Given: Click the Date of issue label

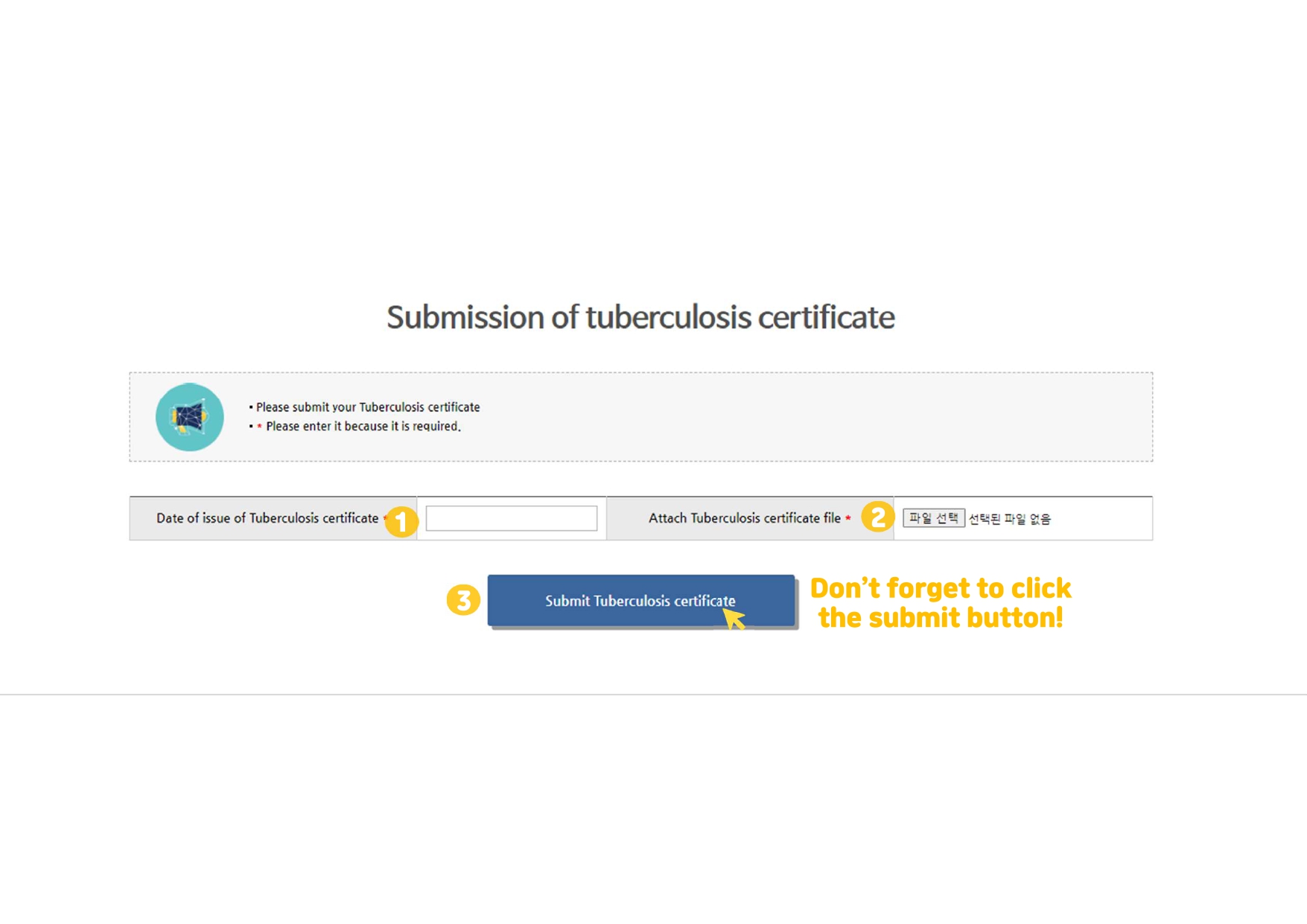Looking at the screenshot, I should (x=267, y=518).
